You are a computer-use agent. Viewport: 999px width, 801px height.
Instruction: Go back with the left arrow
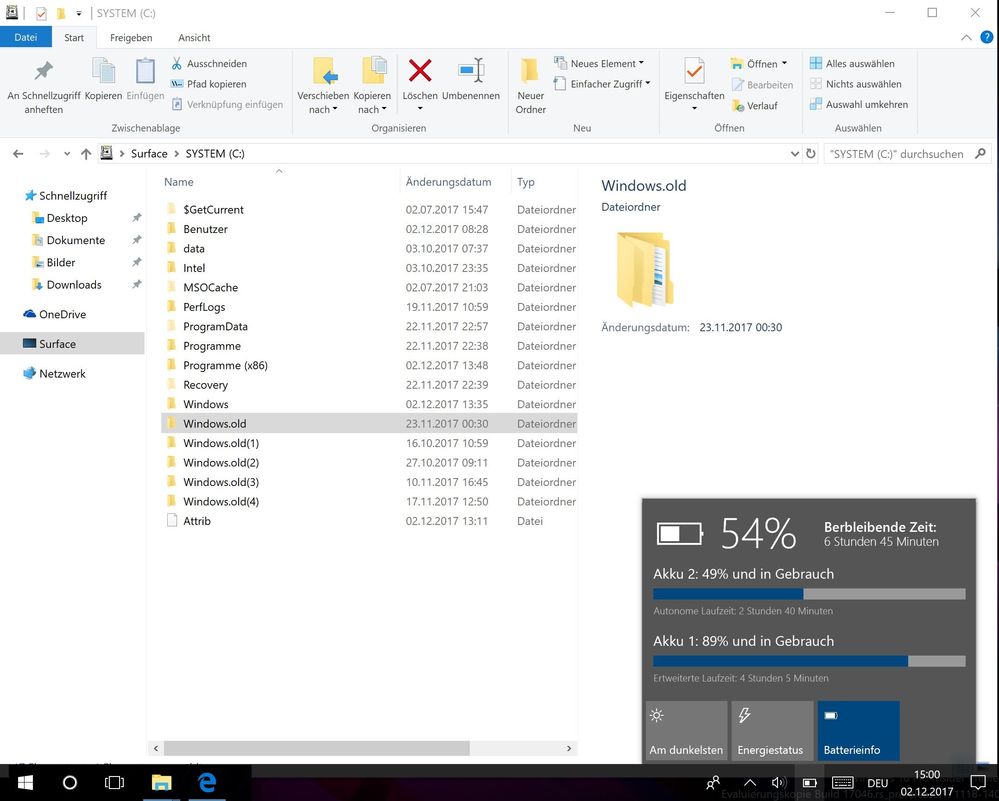tap(18, 154)
